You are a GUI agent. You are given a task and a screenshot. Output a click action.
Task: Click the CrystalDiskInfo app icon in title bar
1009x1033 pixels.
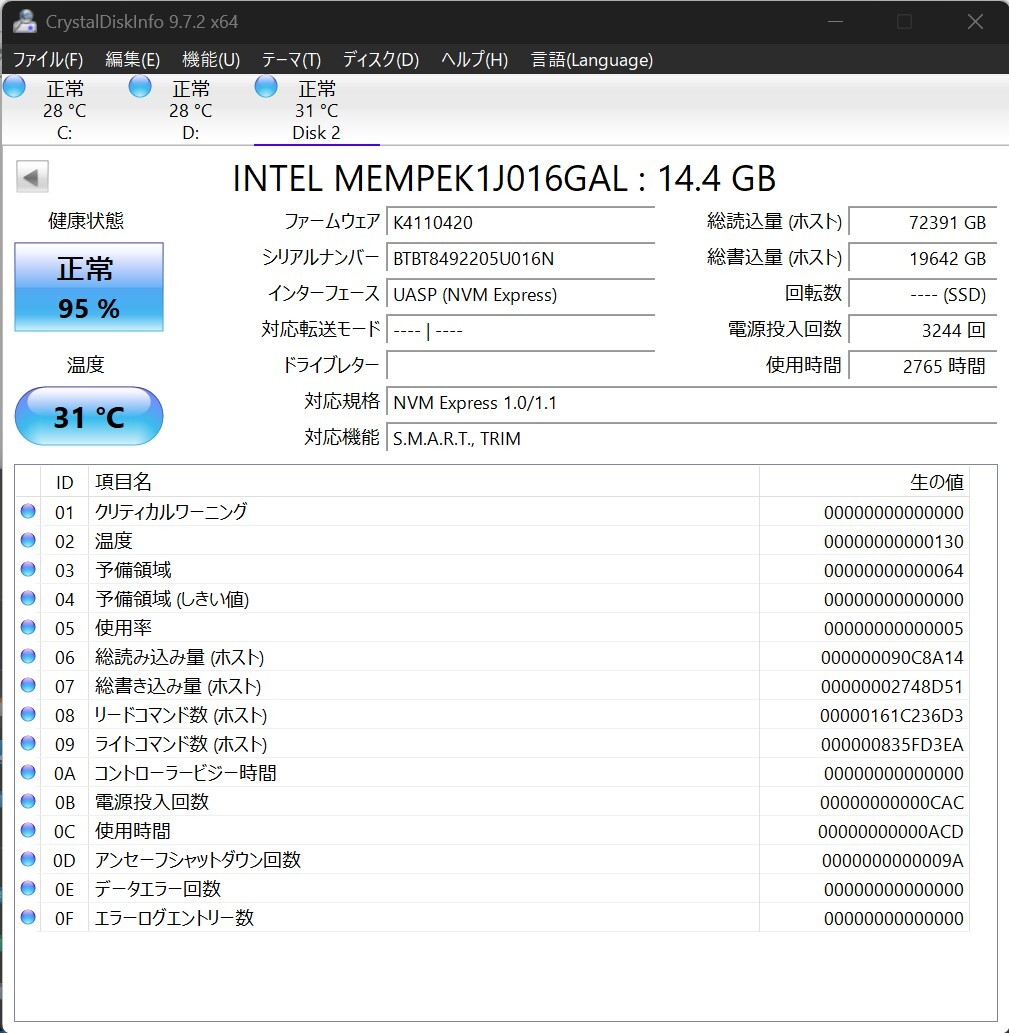[25, 21]
